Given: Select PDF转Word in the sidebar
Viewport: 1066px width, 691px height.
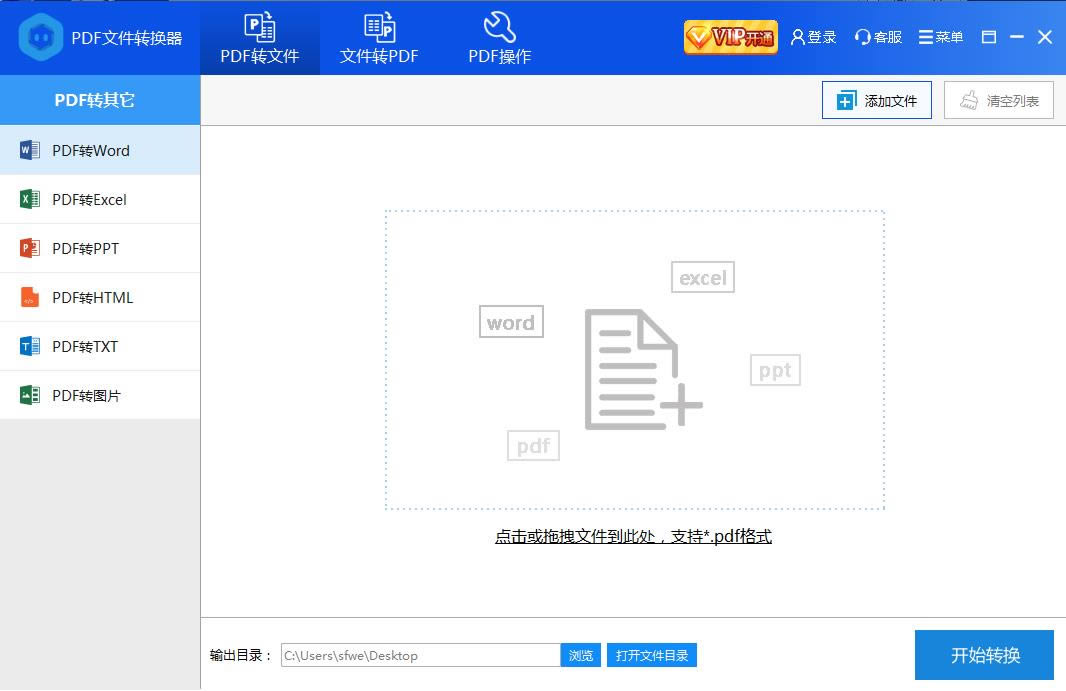Looking at the screenshot, I should pos(100,150).
